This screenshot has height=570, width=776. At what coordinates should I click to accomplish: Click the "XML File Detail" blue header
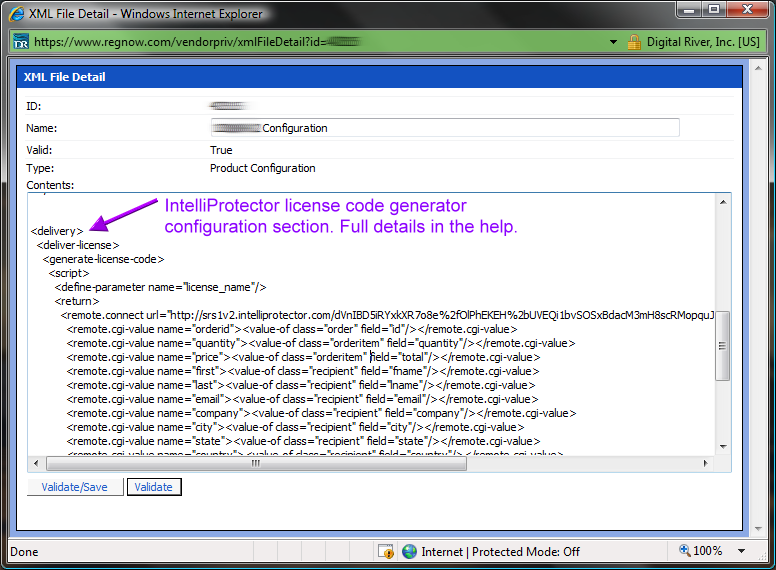coord(379,77)
